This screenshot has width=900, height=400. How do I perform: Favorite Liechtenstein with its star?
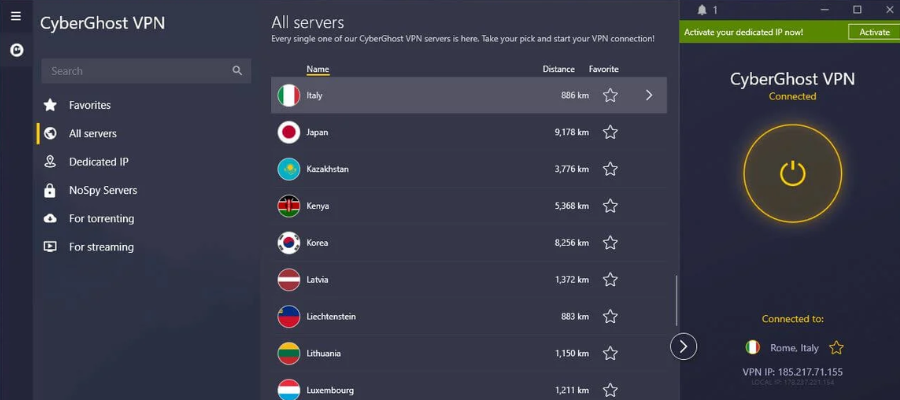(x=610, y=316)
